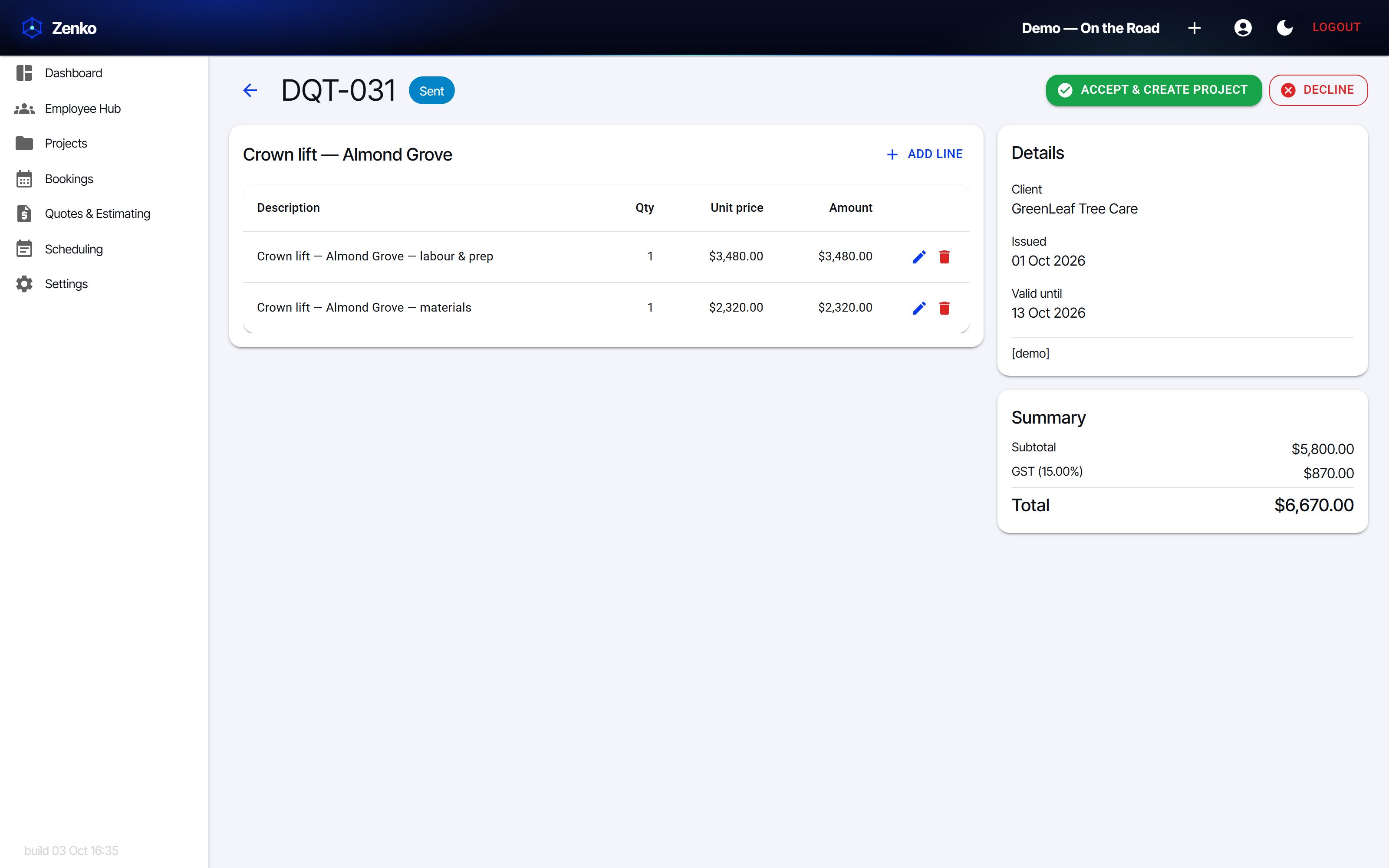Click the Sent status badge

tap(431, 91)
